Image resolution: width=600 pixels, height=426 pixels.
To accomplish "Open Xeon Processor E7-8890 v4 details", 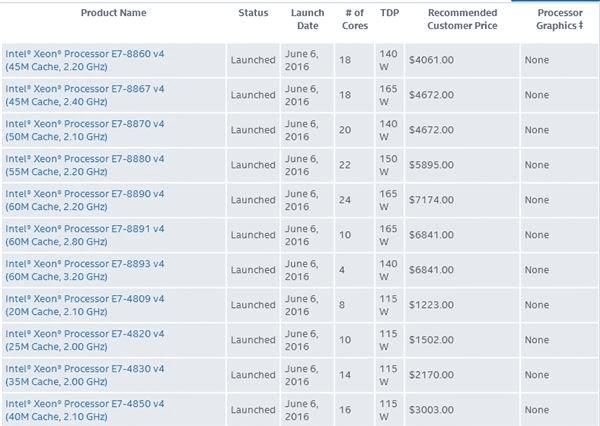I will point(83,193).
